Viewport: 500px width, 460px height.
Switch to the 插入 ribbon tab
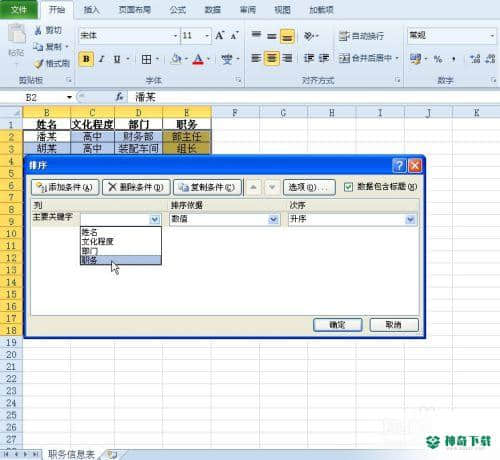(x=91, y=10)
